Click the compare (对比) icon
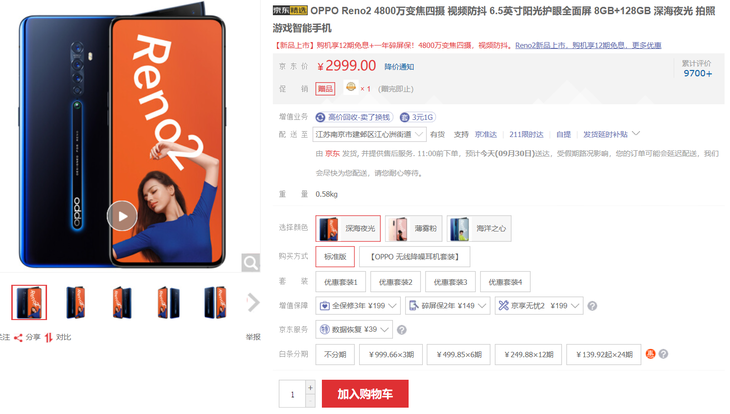Viewport: 730px width, 414px height. [x=48, y=338]
